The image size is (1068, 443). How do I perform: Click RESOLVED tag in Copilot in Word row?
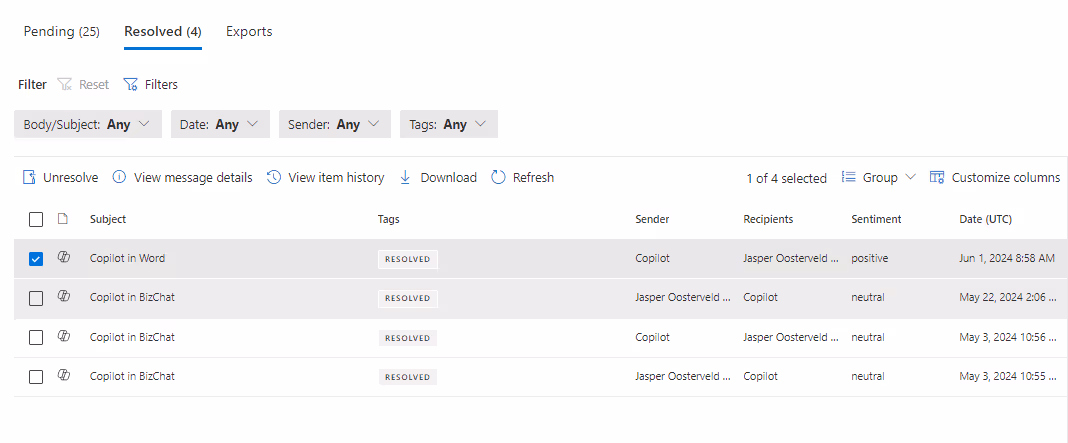tap(408, 259)
